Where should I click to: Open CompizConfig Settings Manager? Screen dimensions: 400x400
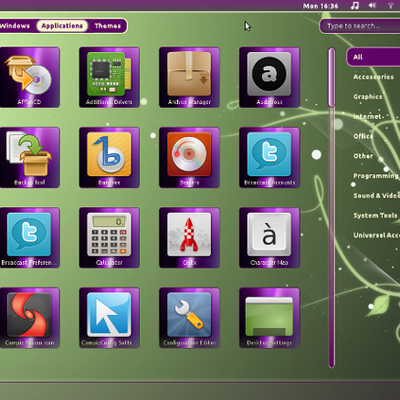[109, 318]
